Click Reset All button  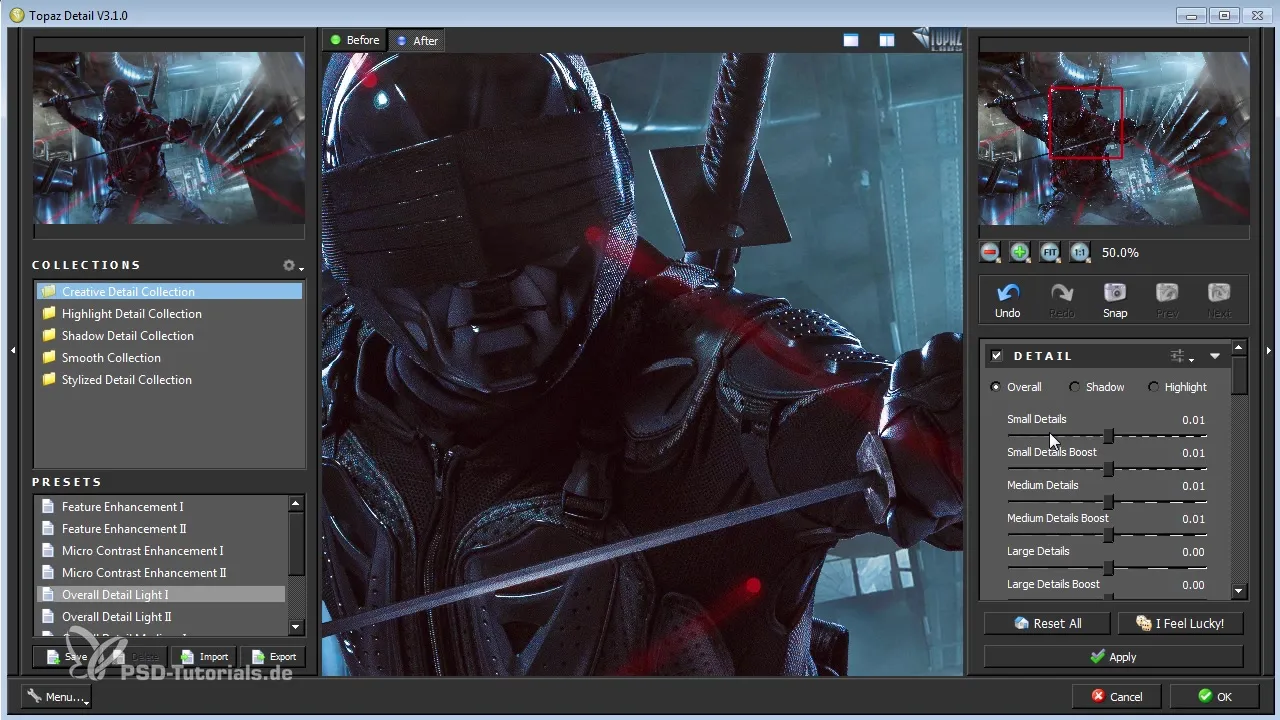pyautogui.click(x=1047, y=623)
